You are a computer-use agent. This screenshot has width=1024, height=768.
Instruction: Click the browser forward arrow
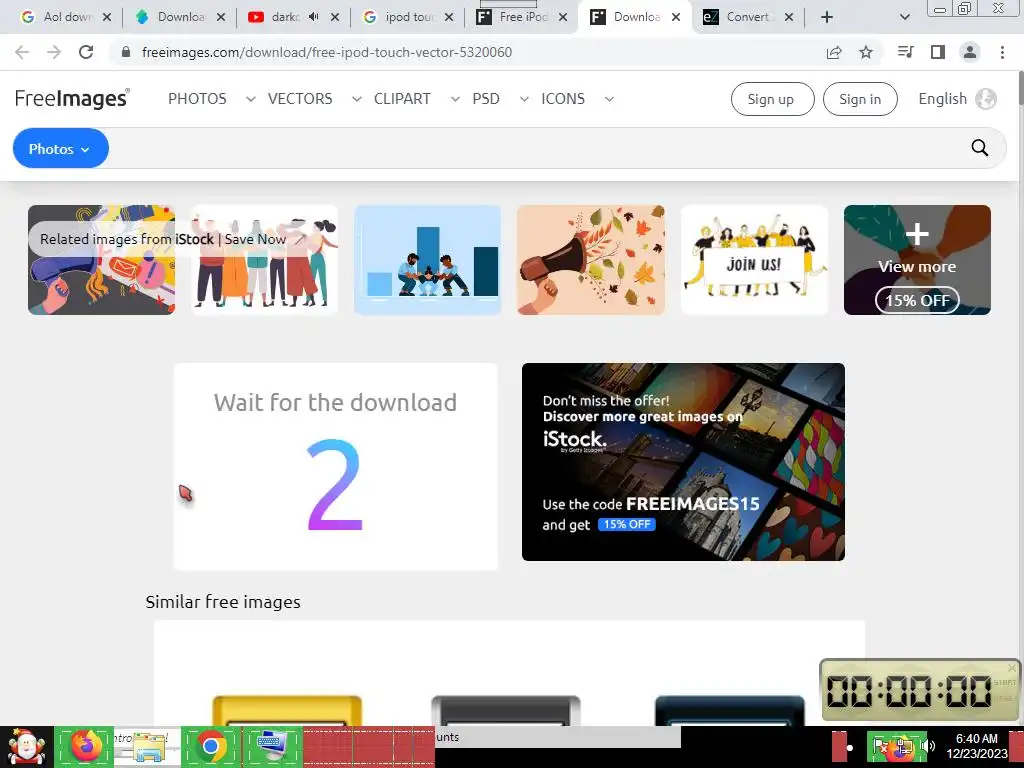[54, 52]
